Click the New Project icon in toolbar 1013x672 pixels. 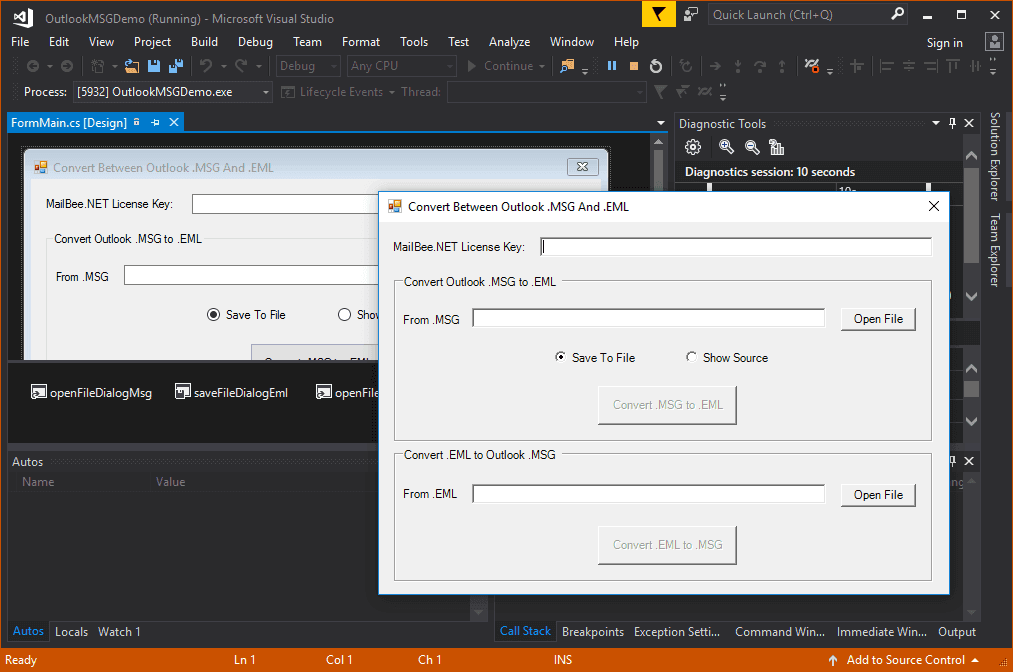[98, 66]
